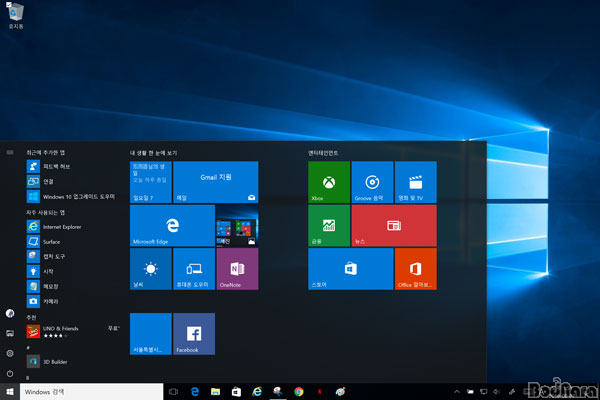Viewport: 600px width, 400px height.
Task: Open Chrome from the taskbar
Action: tap(299, 391)
